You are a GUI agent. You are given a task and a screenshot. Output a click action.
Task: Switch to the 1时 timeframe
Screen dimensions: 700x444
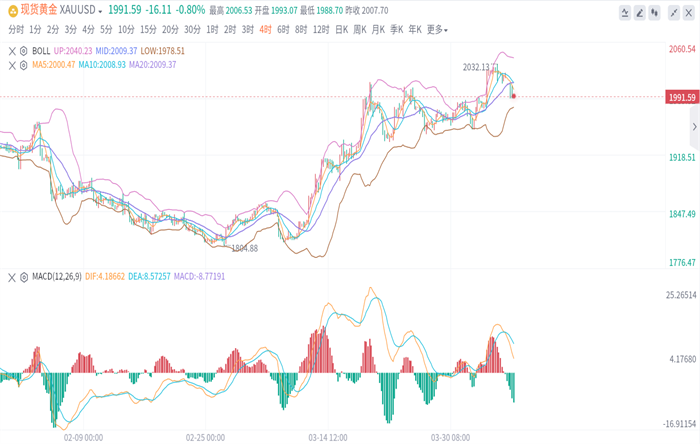point(212,30)
